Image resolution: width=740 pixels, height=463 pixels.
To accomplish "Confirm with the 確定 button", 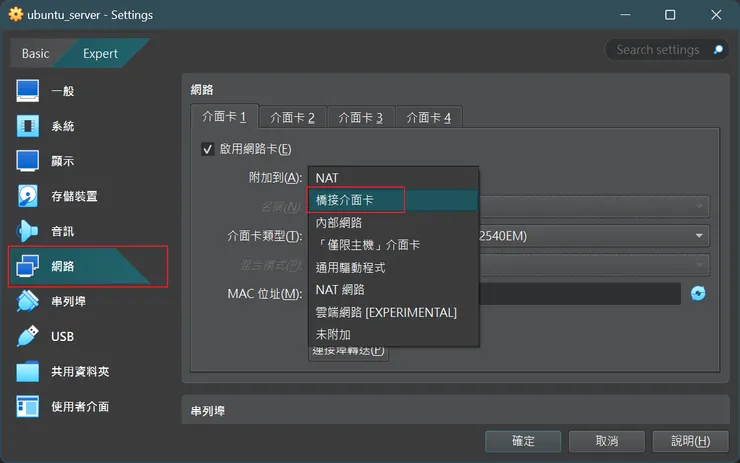I will pos(523,441).
